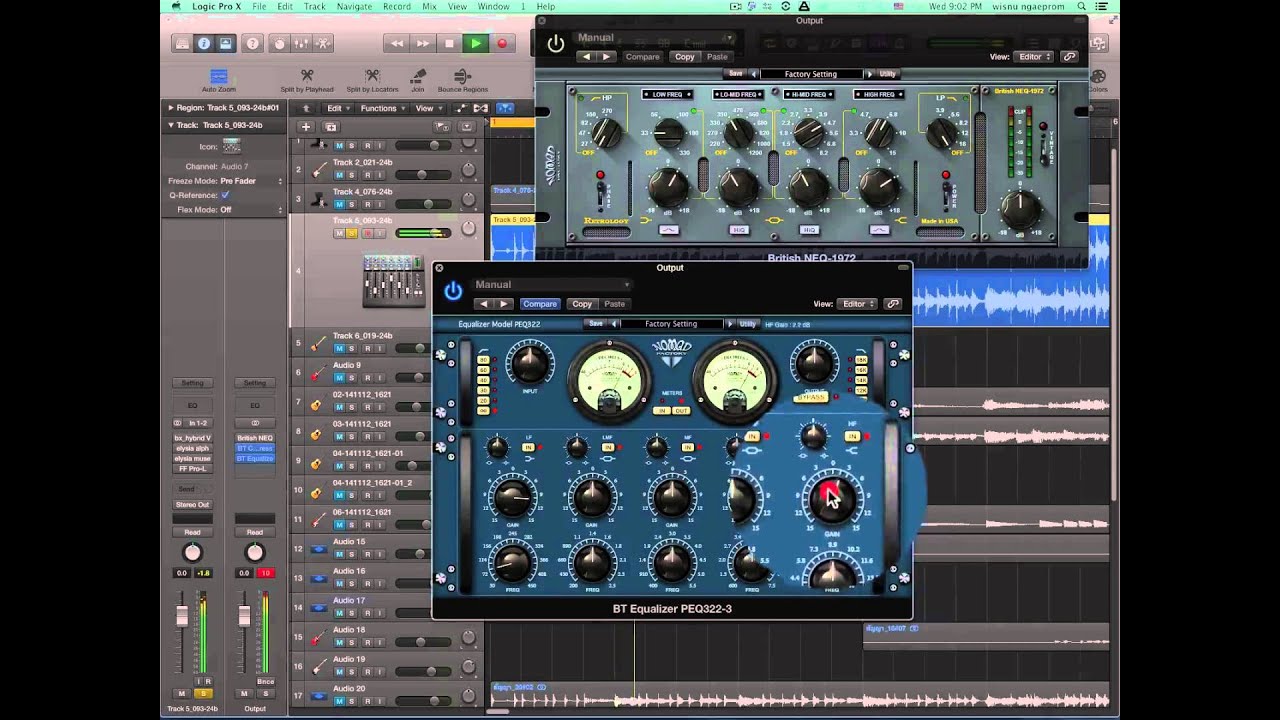Toggle the British NEQ-1972 plugin power button
This screenshot has width=1280, height=720.
pyautogui.click(x=556, y=43)
